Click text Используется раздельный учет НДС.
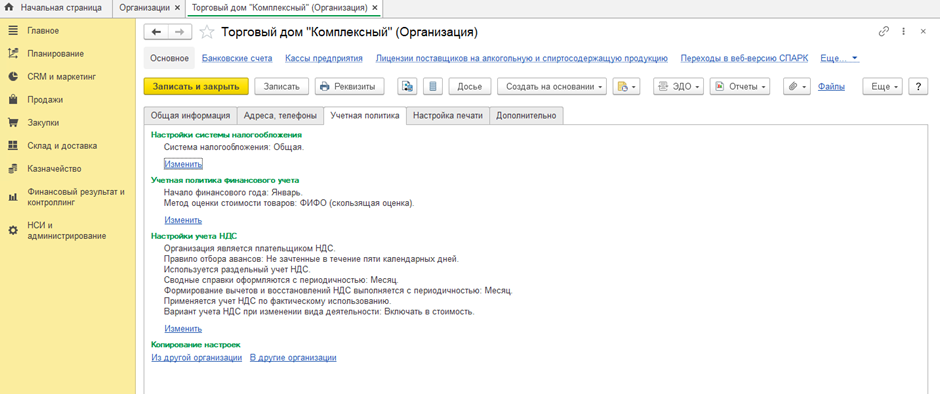940x394 pixels. (237, 269)
